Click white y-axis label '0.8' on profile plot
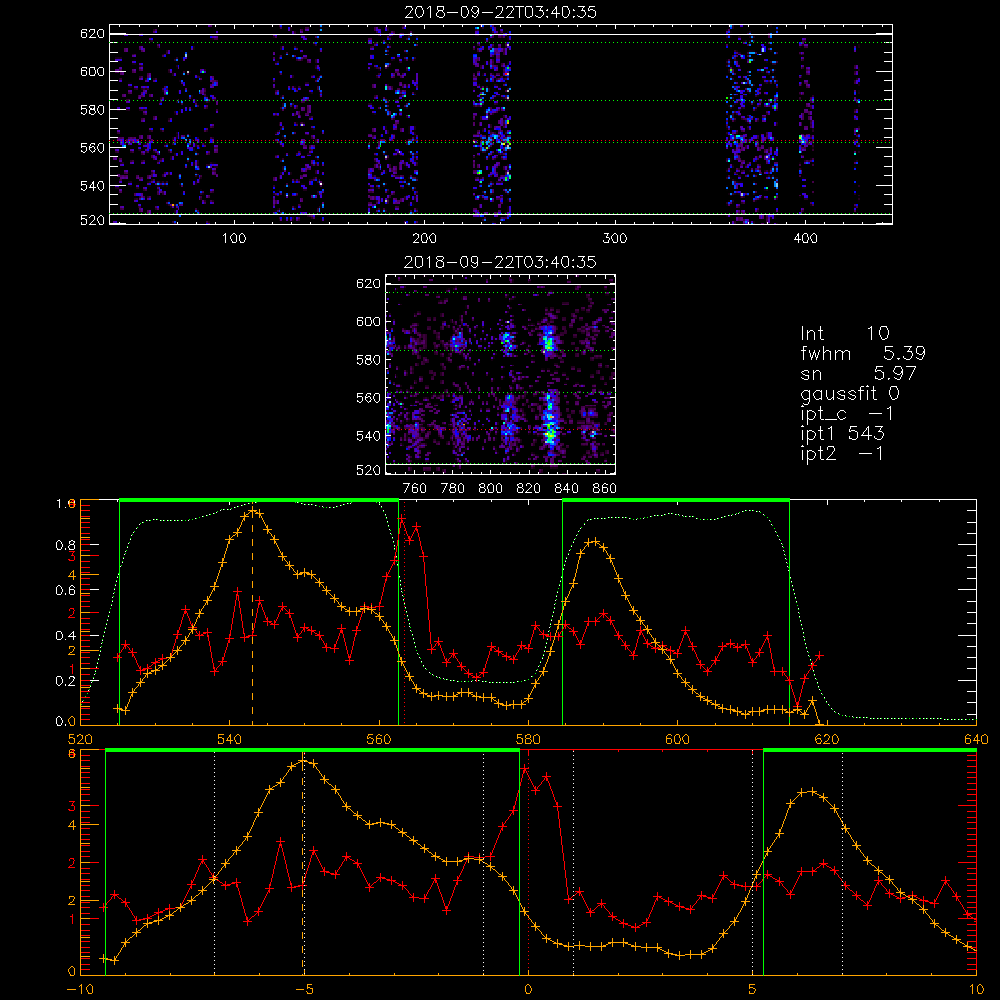 65,545
